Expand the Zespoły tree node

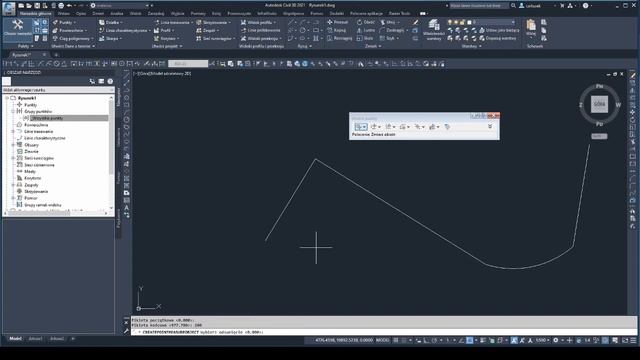tap(13, 184)
